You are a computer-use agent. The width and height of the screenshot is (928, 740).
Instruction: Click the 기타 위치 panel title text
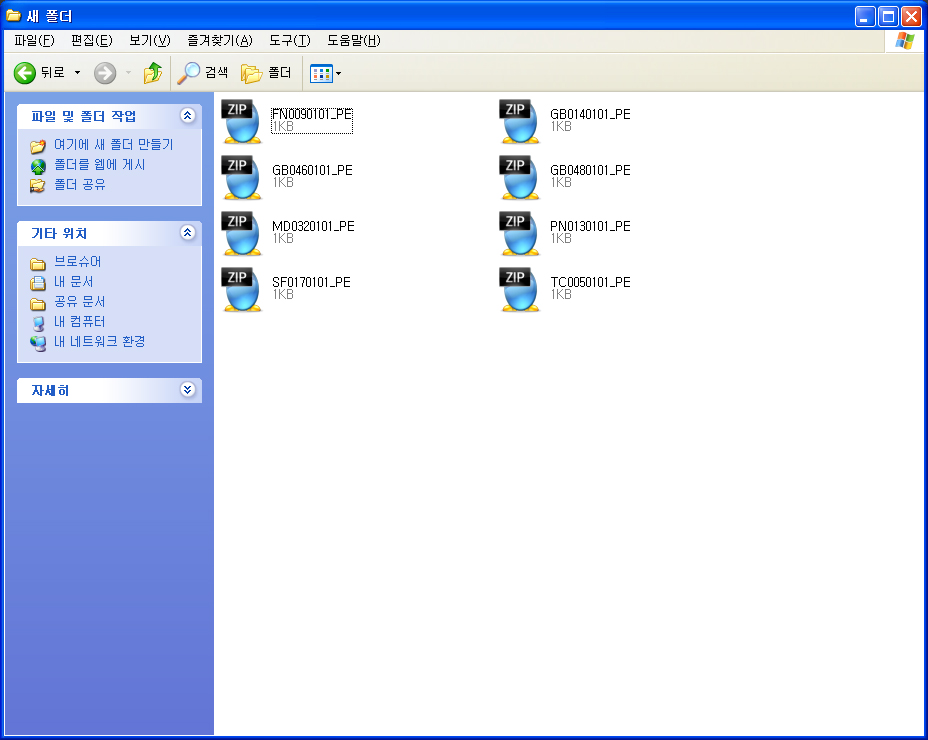(x=59, y=234)
